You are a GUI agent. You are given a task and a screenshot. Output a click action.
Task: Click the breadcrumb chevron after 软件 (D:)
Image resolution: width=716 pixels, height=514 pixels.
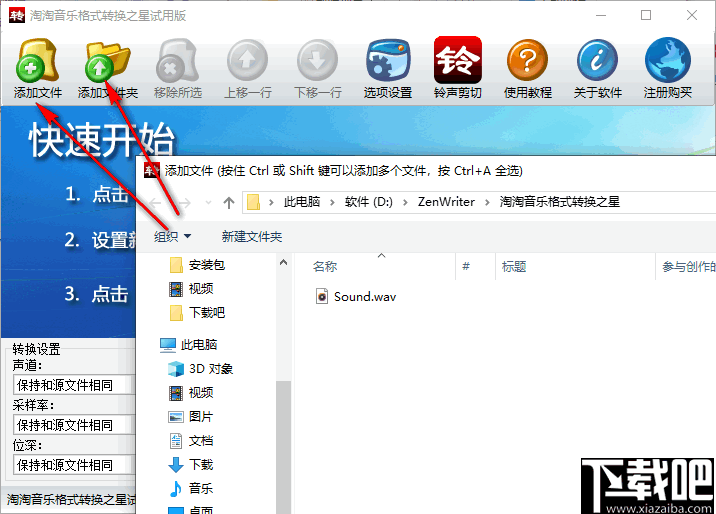click(x=405, y=202)
